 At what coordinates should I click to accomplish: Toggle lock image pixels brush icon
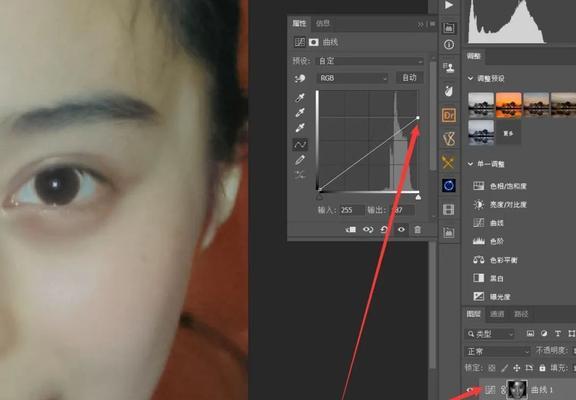(x=504, y=368)
